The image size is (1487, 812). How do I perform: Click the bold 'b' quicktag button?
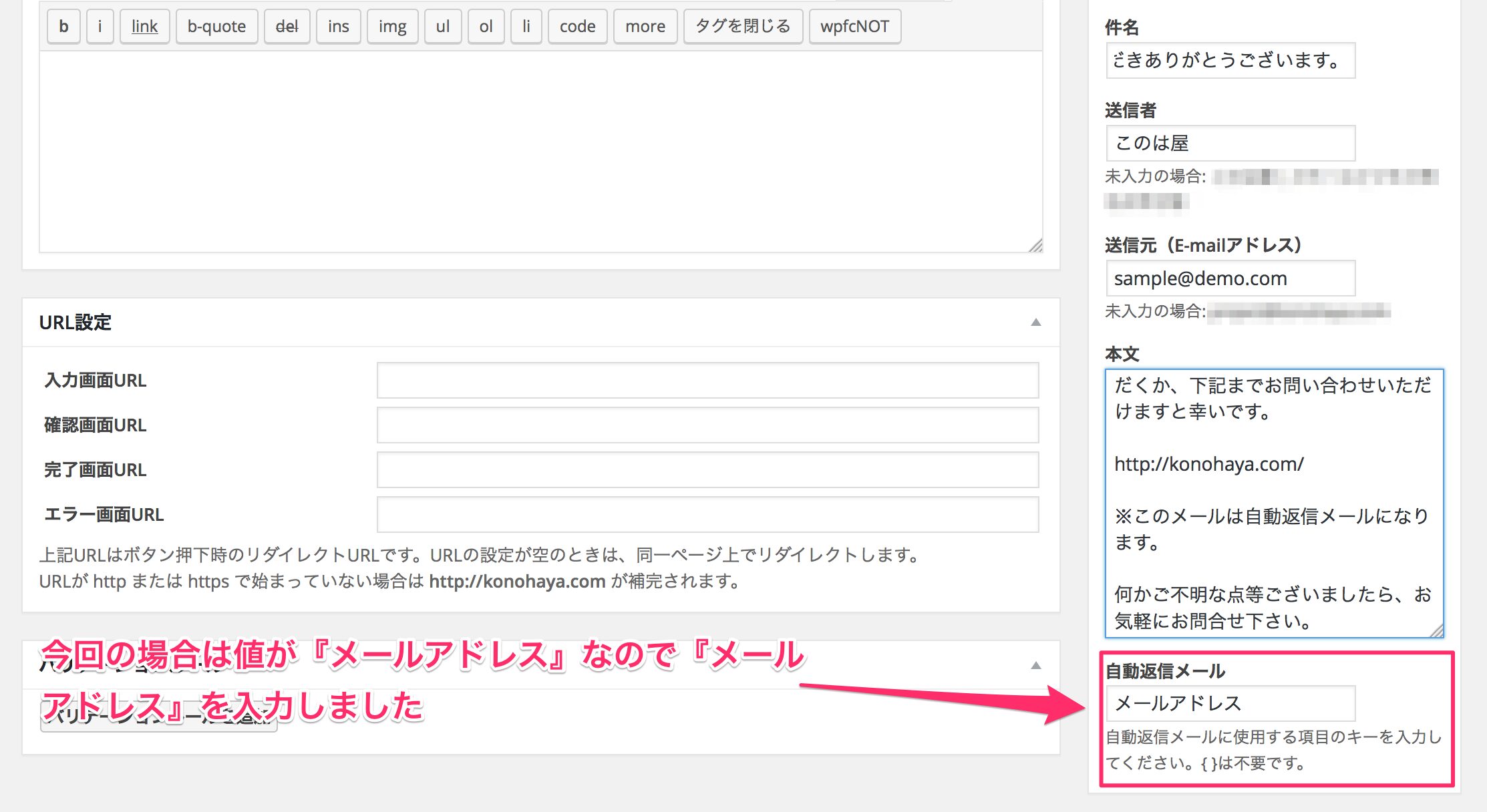pos(63,26)
